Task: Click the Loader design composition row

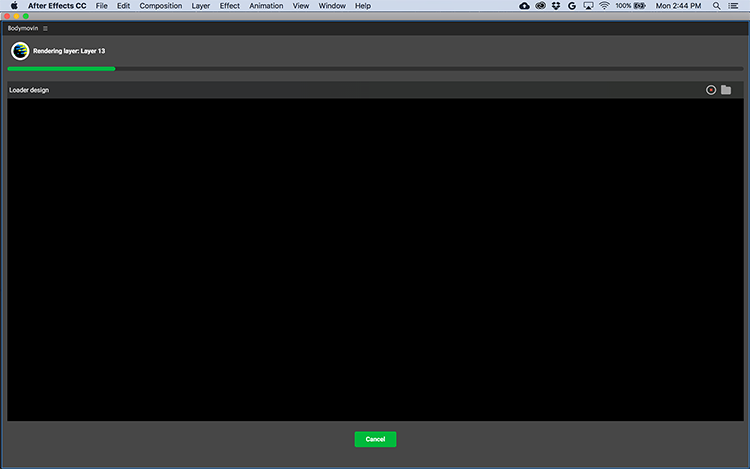Action: [x=375, y=90]
